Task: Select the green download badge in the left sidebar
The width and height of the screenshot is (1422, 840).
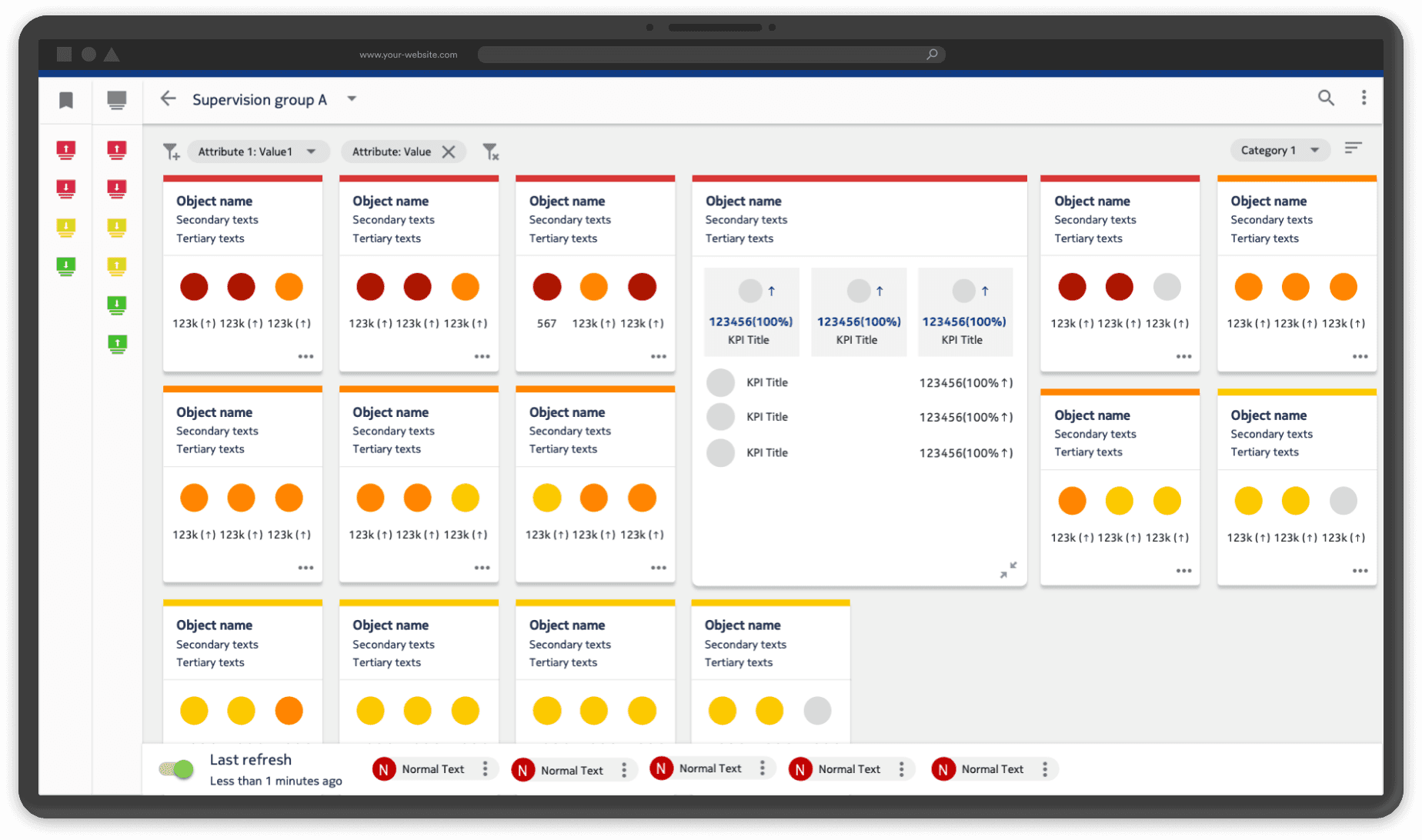Action: pos(65,267)
